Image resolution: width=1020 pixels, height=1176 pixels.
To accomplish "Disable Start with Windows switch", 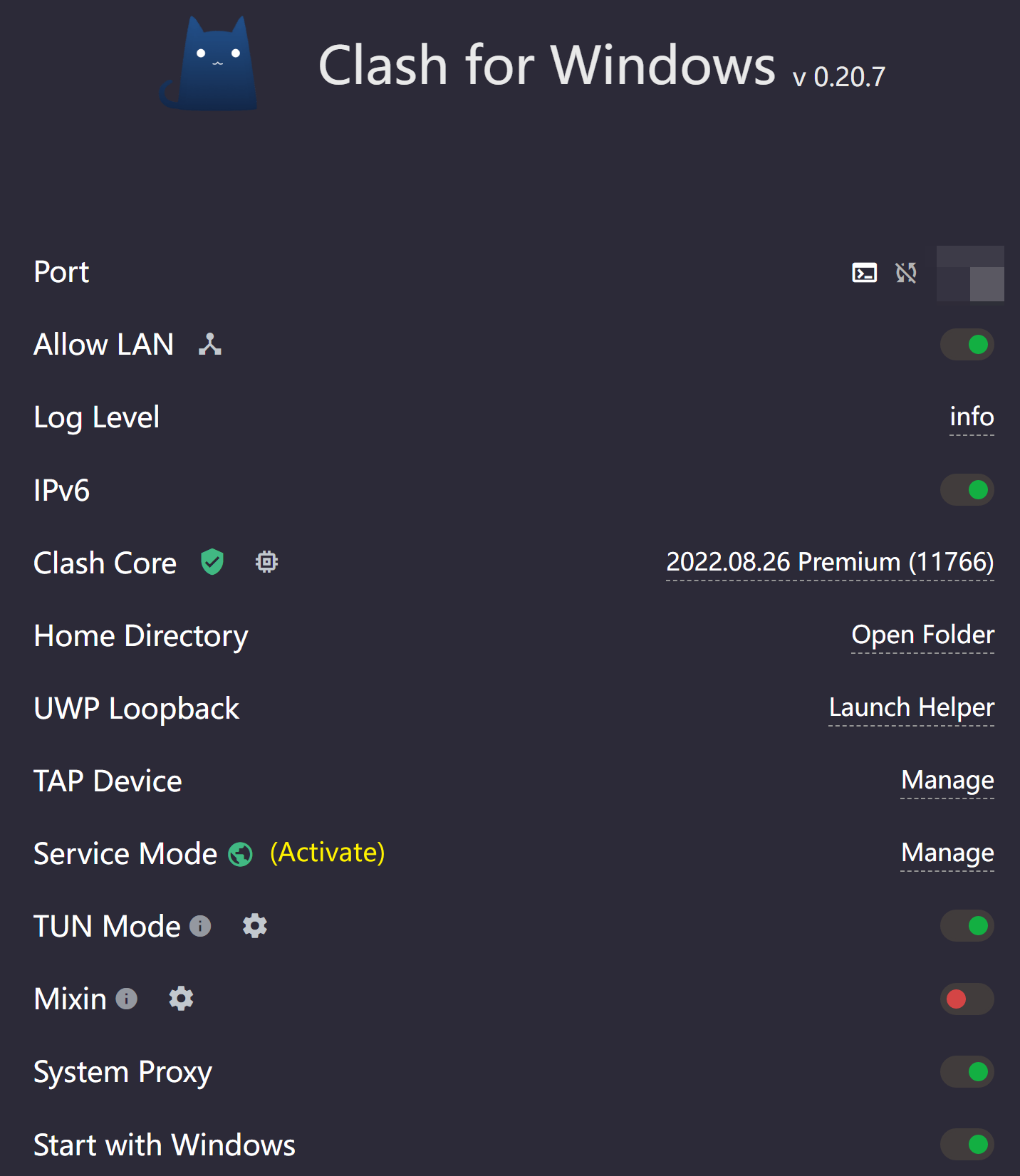I will [967, 1145].
